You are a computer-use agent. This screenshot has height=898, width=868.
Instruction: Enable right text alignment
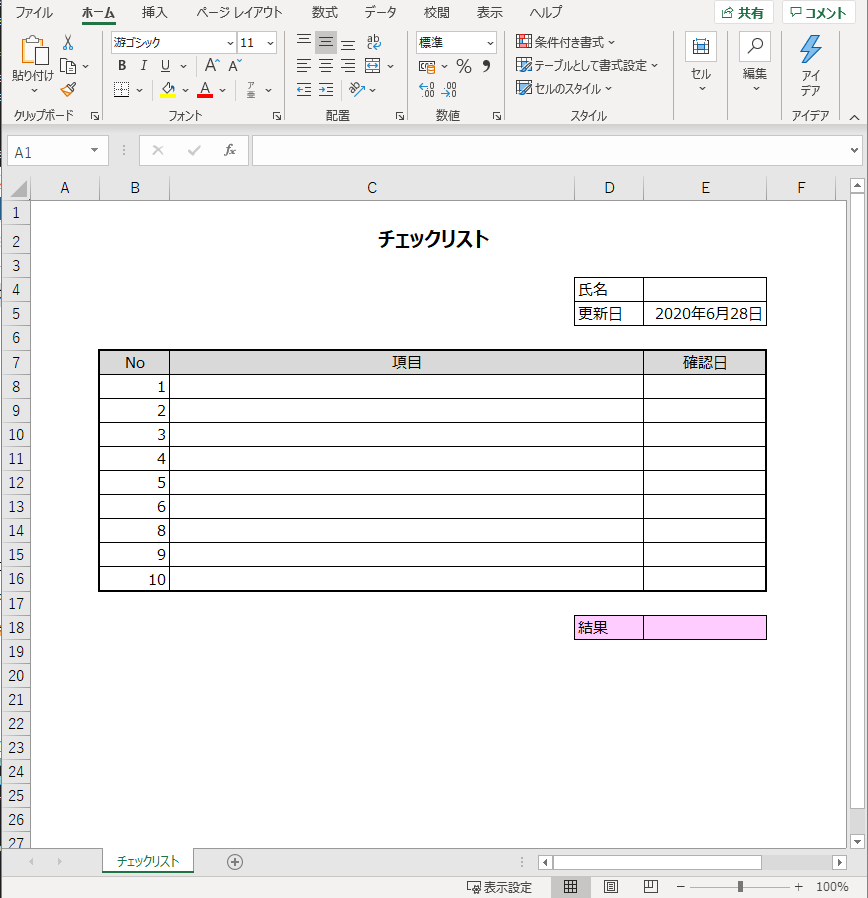click(347, 65)
